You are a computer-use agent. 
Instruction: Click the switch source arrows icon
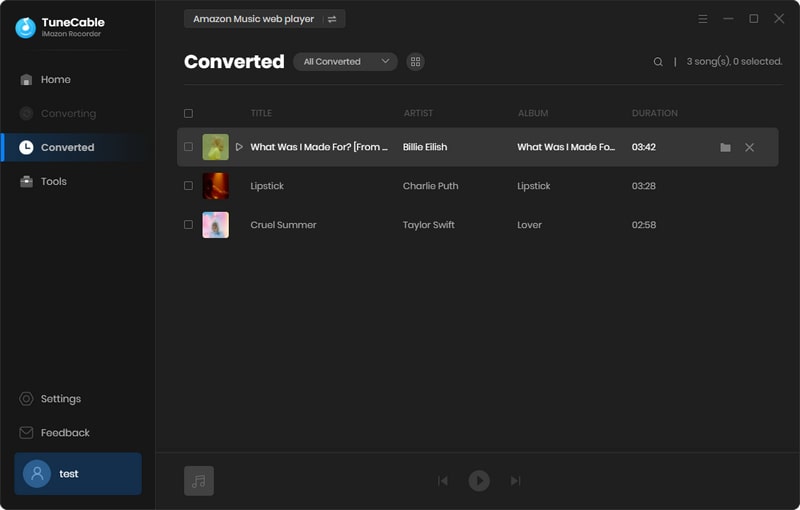332,19
